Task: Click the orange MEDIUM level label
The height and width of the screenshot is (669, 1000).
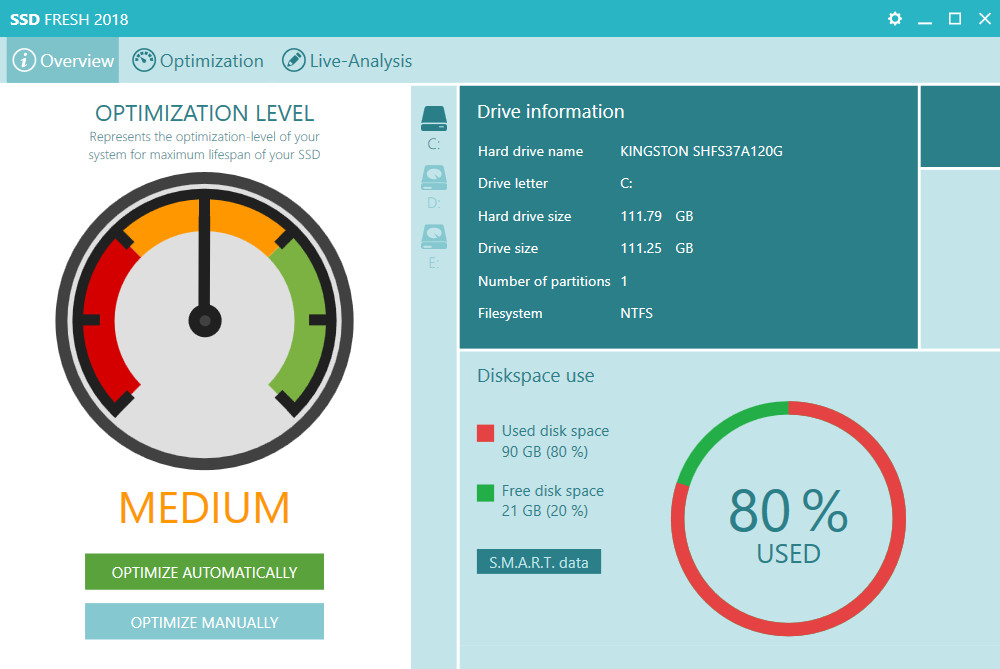Action: [x=204, y=508]
